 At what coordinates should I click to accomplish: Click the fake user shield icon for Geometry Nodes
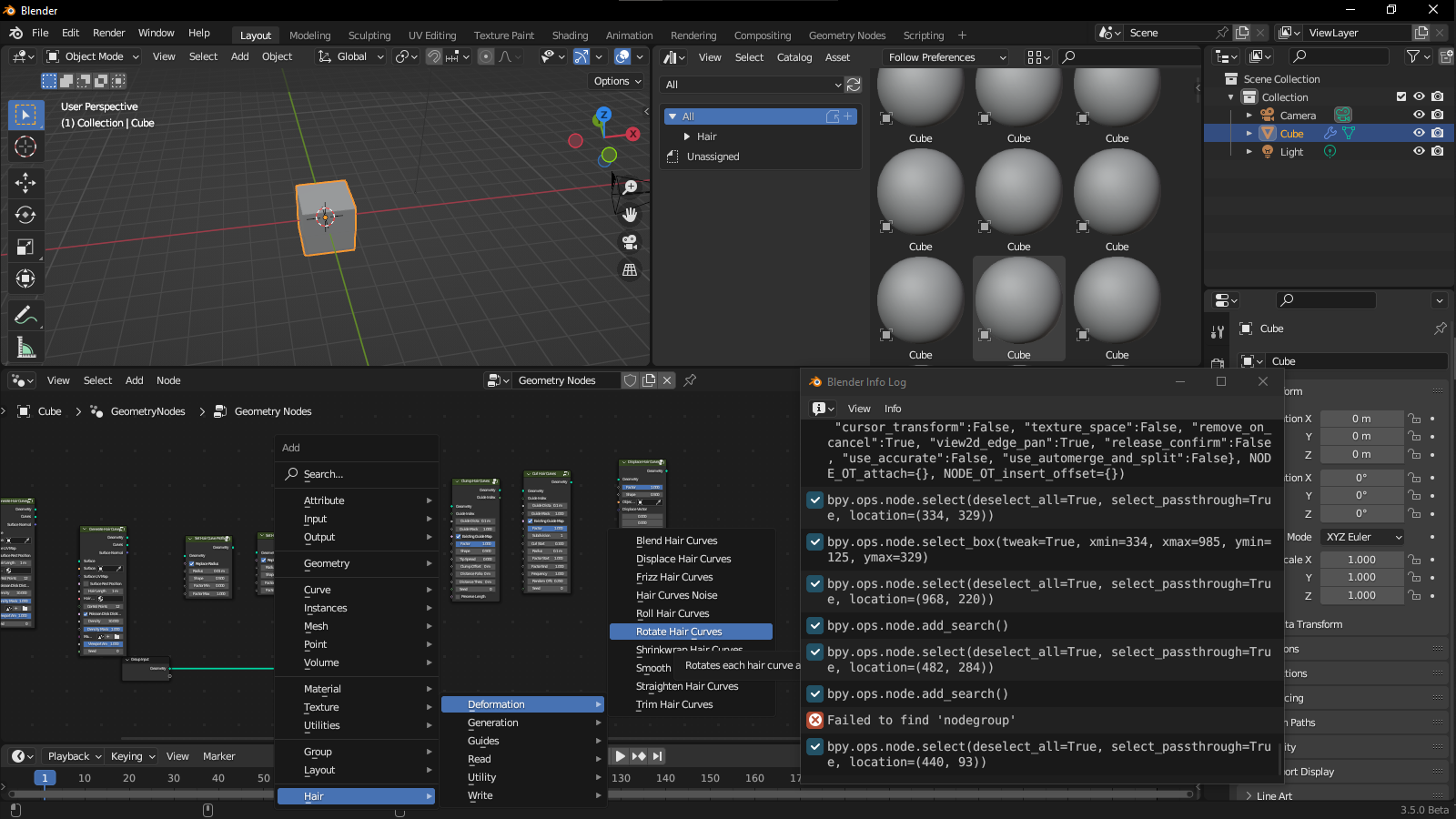pyautogui.click(x=630, y=380)
